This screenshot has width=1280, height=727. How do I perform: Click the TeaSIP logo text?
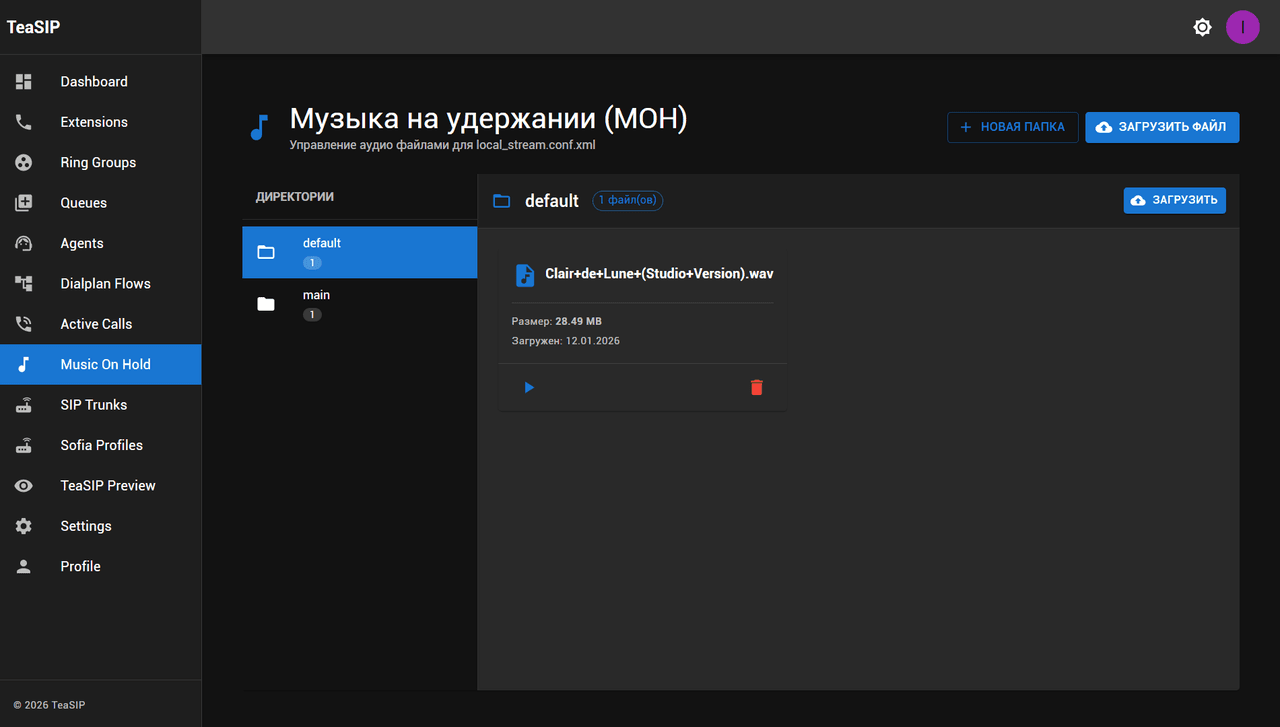pos(33,27)
